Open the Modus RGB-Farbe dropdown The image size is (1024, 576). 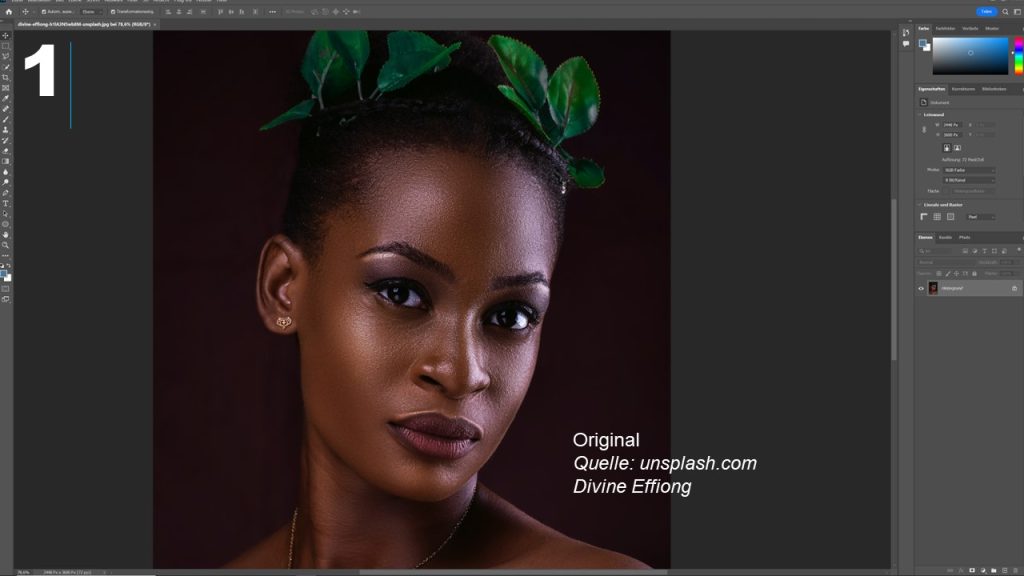tap(969, 170)
